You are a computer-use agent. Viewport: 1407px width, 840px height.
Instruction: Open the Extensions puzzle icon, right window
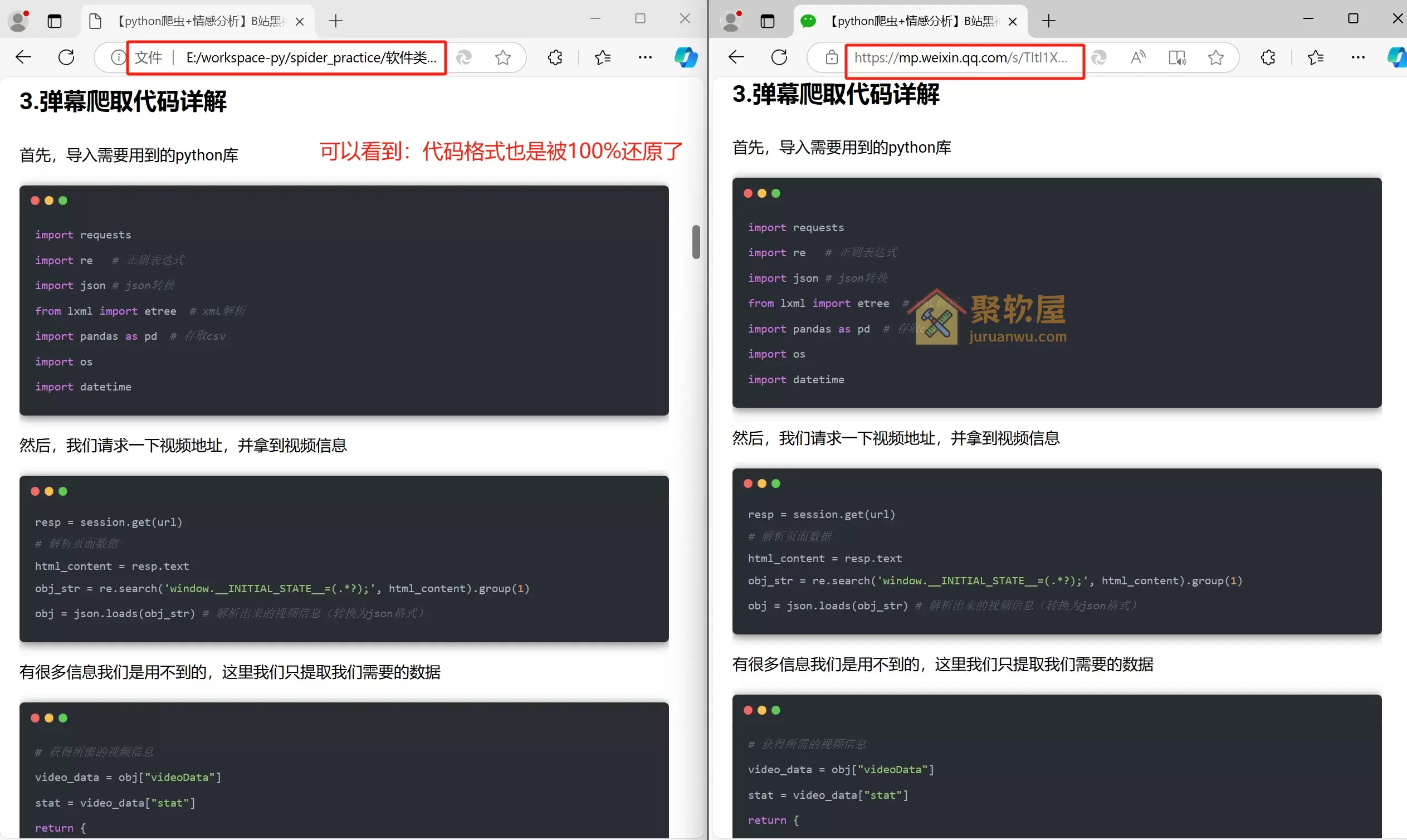(1268, 57)
